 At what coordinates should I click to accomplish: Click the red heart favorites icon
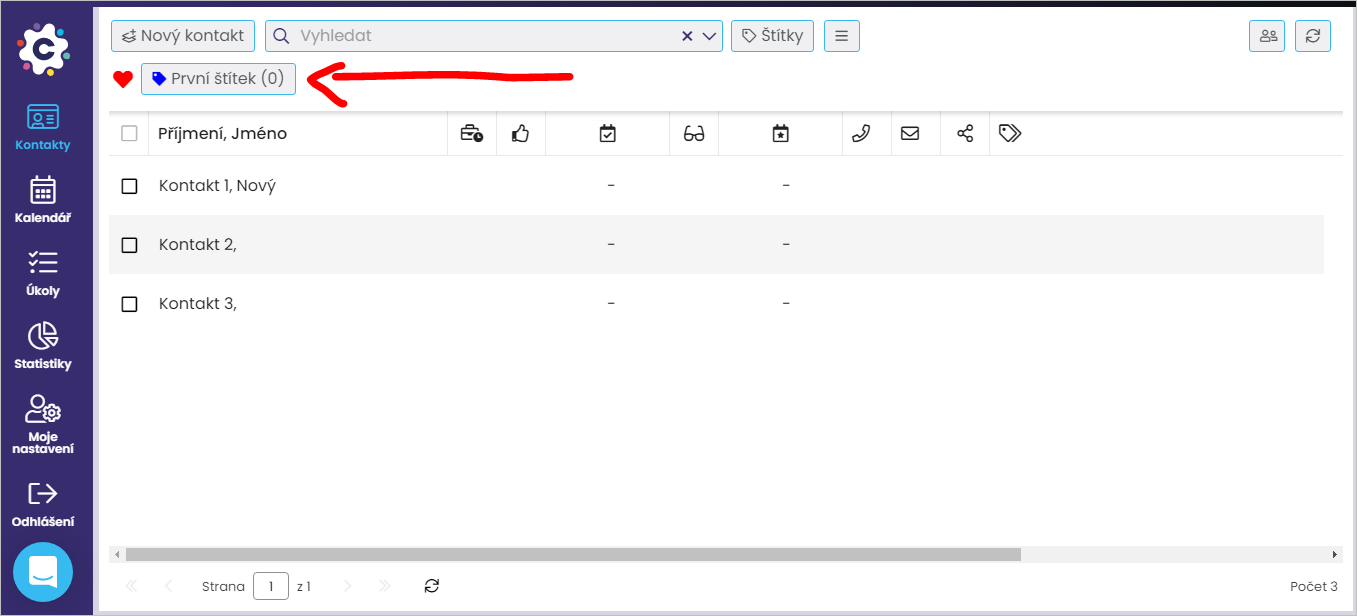click(123, 79)
